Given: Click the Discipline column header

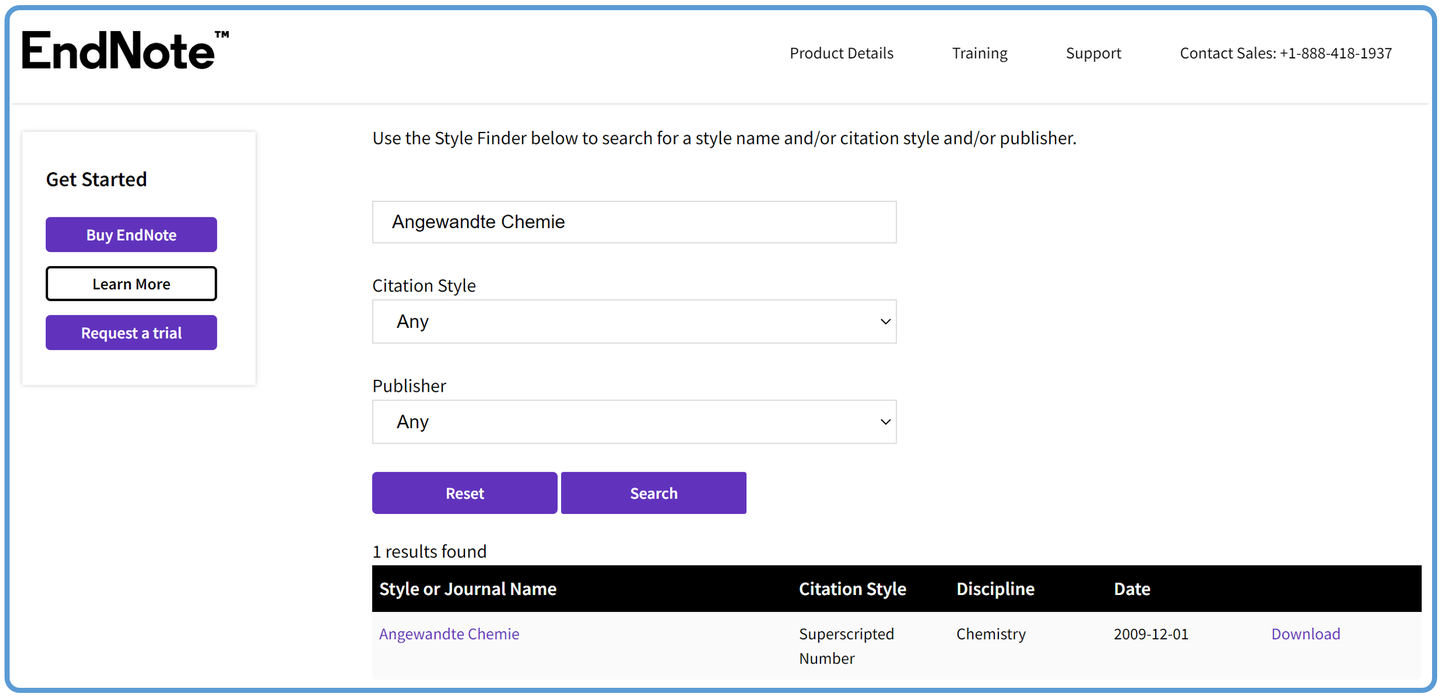Looking at the screenshot, I should coord(995,589).
